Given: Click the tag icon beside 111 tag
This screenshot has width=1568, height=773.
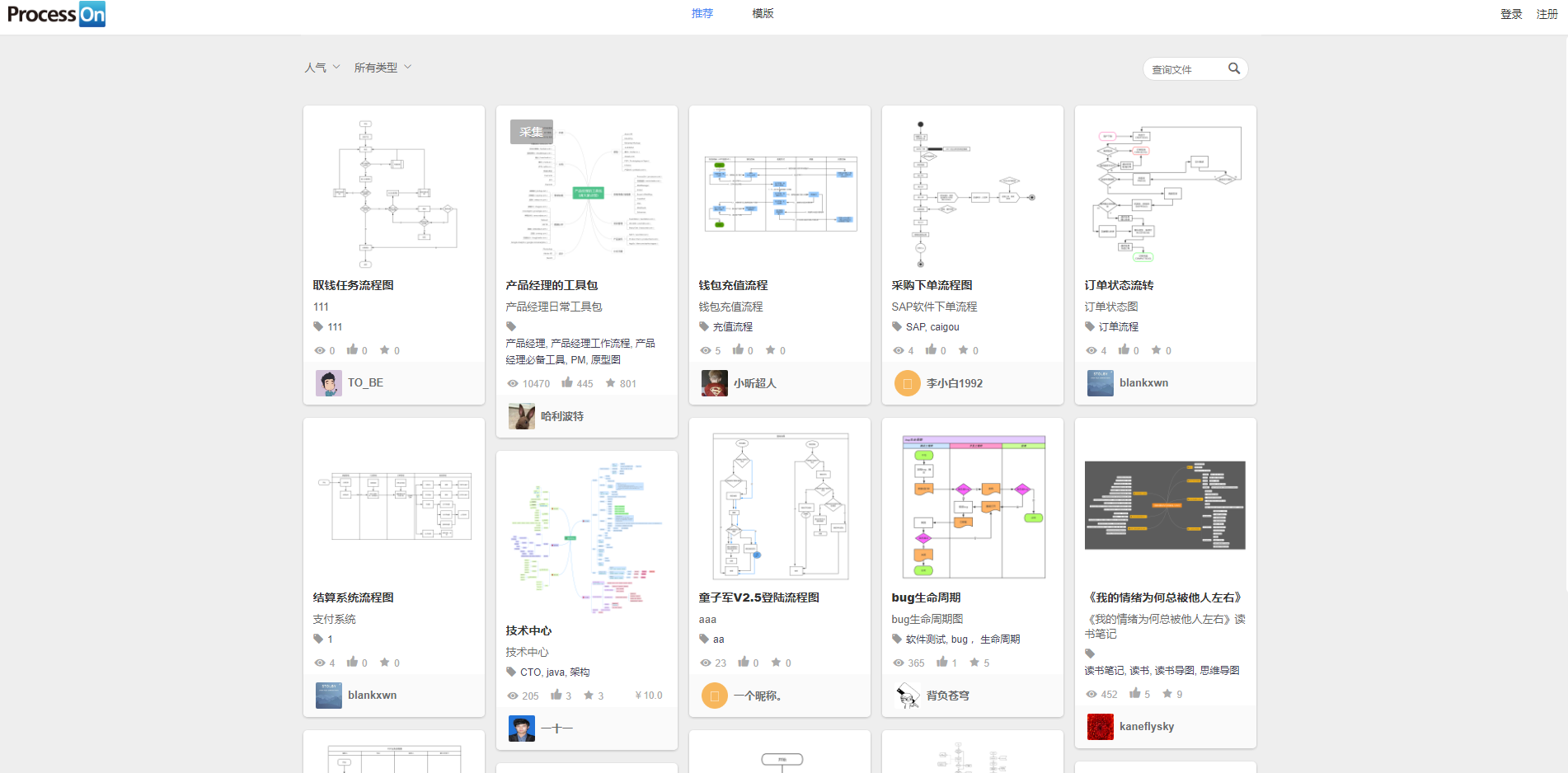Looking at the screenshot, I should tap(318, 326).
